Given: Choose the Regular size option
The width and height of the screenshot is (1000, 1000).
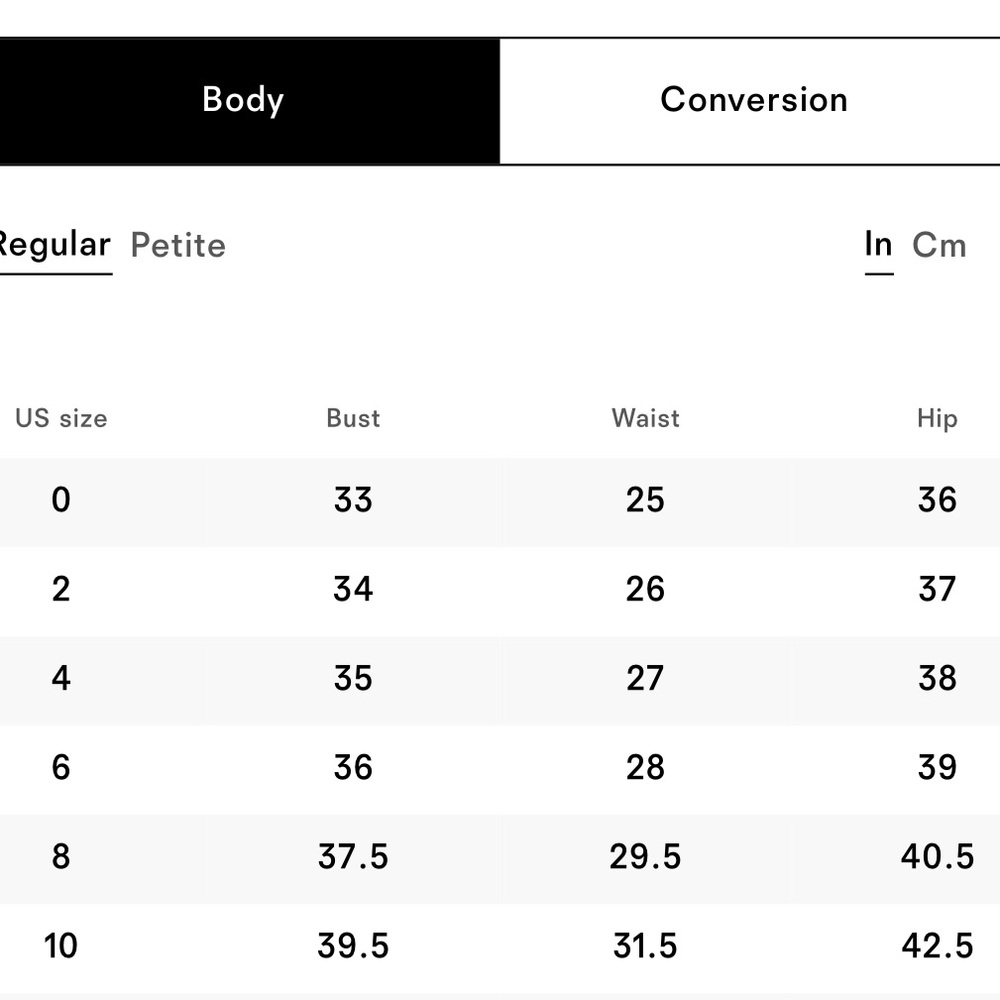Looking at the screenshot, I should click(55, 246).
